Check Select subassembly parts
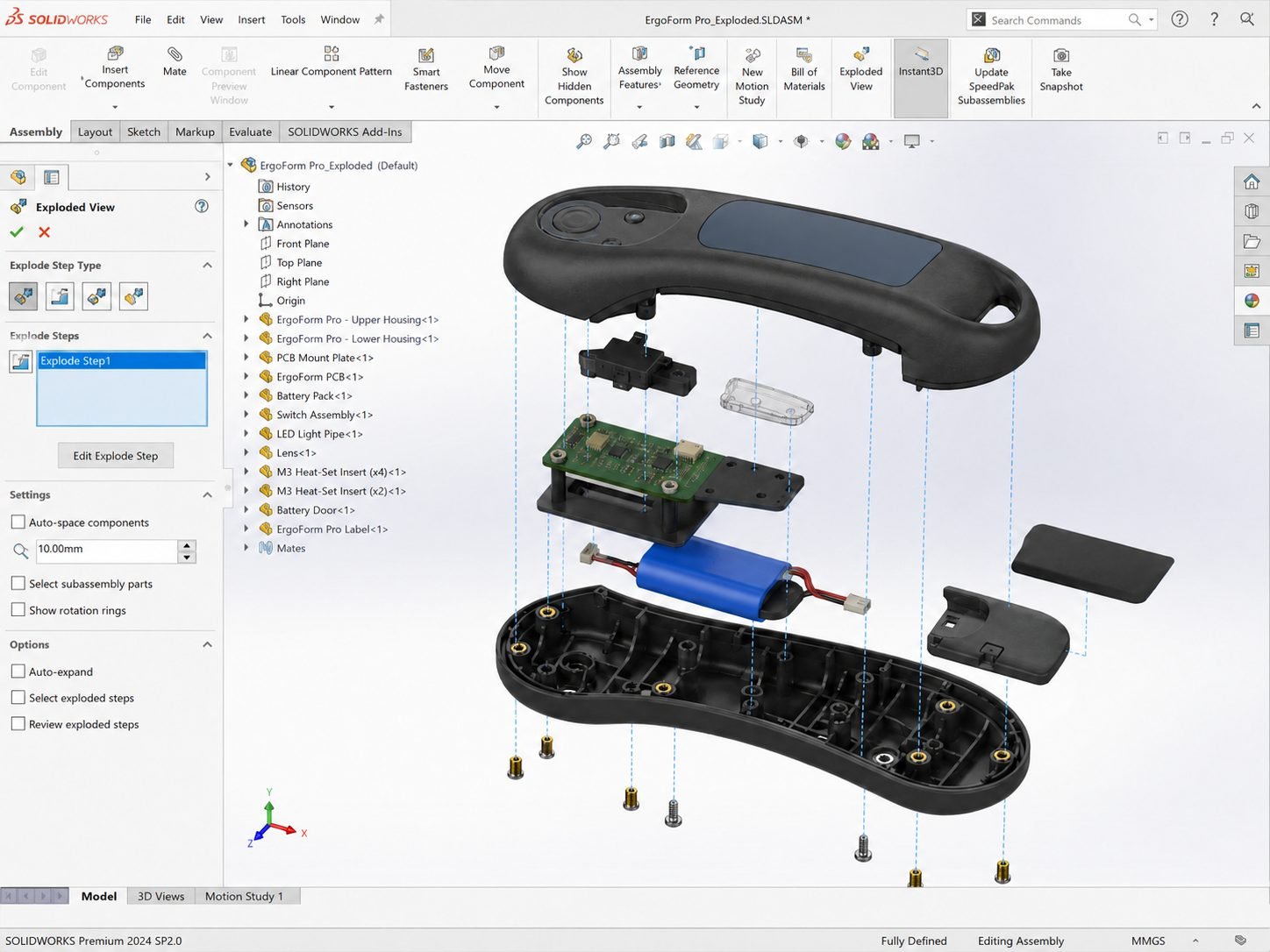This screenshot has width=1270, height=952. point(18,584)
